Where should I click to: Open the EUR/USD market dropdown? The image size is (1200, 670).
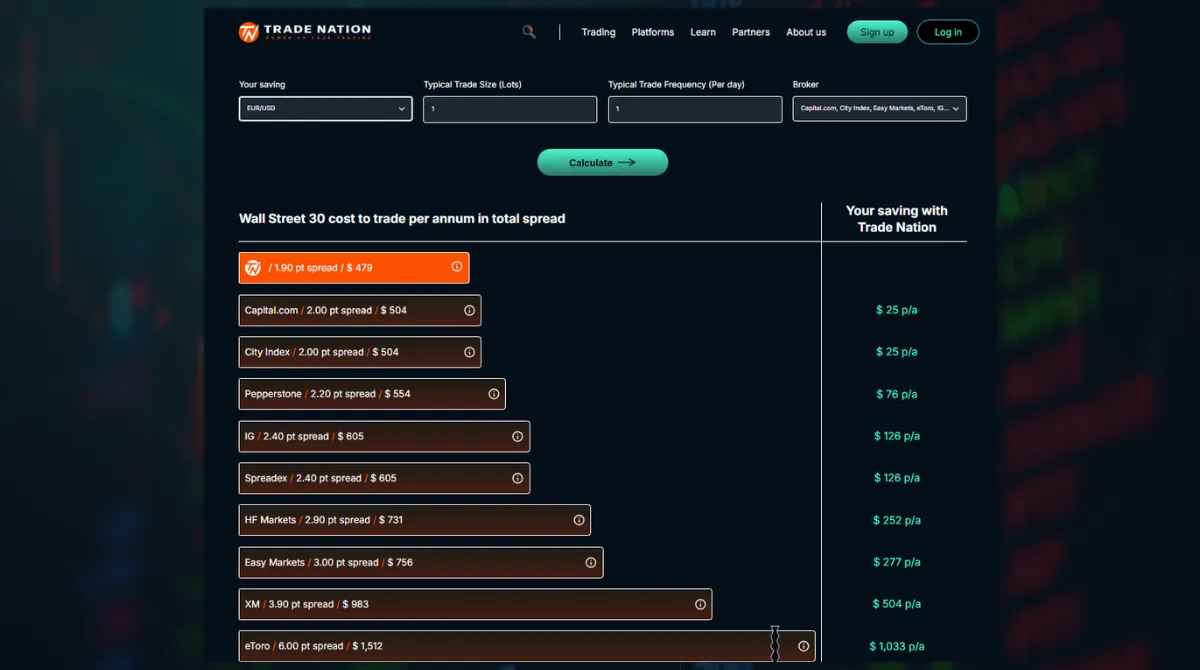(326, 108)
